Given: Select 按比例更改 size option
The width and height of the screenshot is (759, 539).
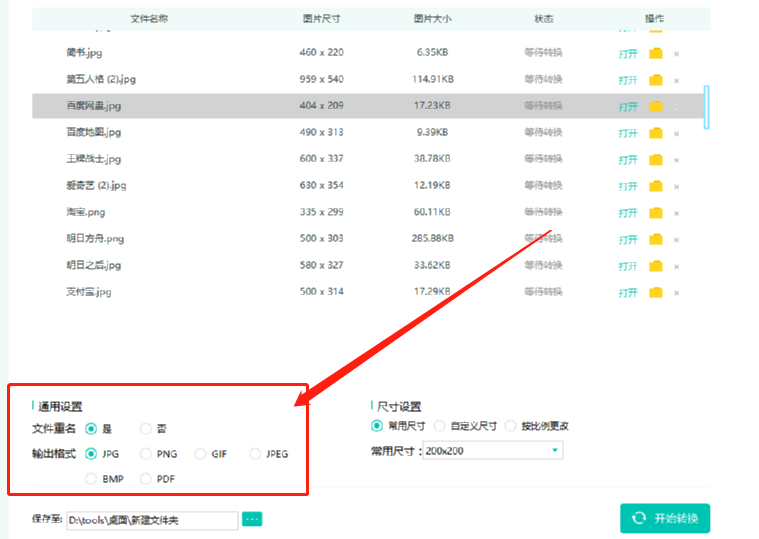Looking at the screenshot, I should tap(510, 426).
